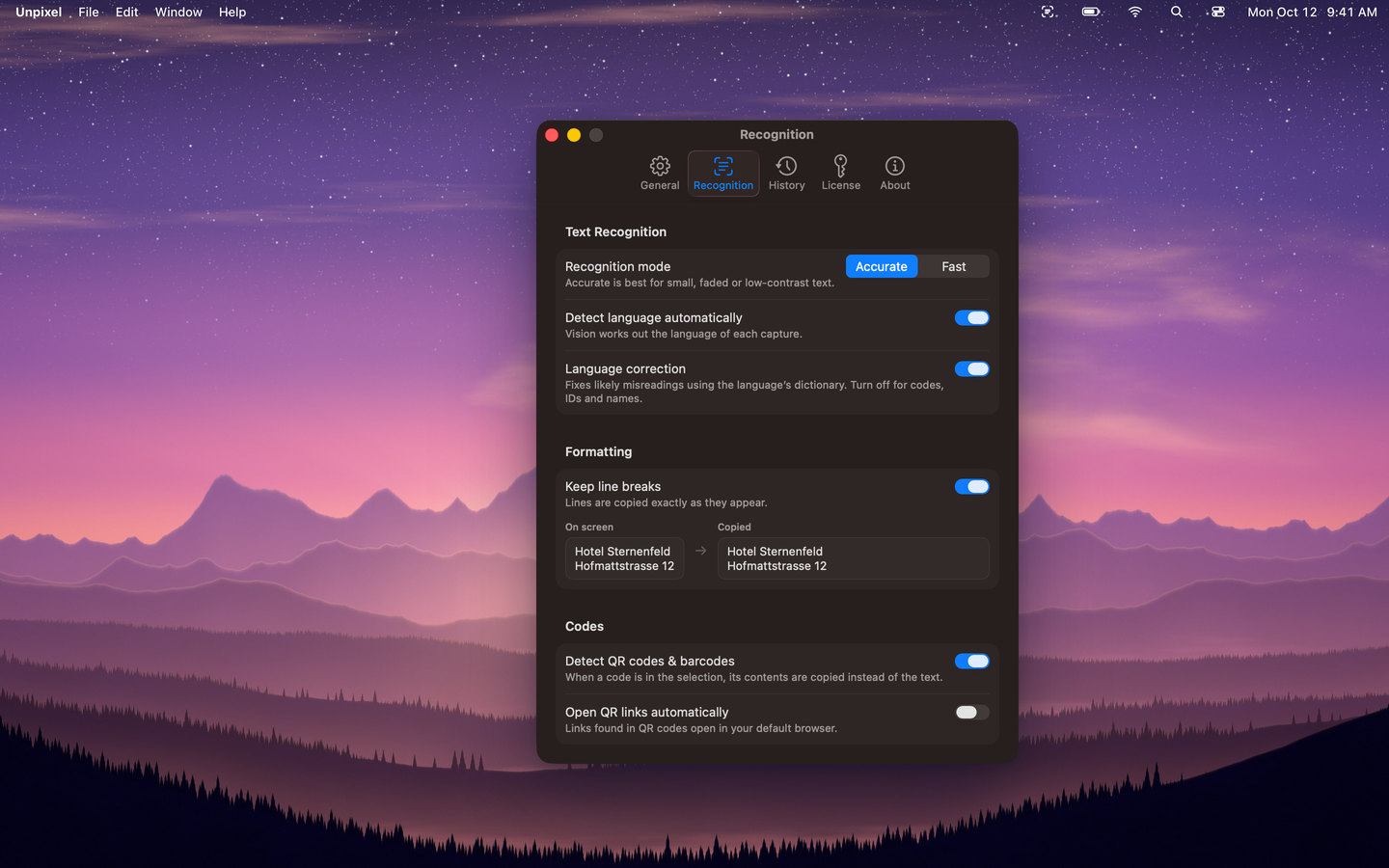Open the License tab with the key icon
Screen dimensions: 1389x868
click(x=841, y=174)
